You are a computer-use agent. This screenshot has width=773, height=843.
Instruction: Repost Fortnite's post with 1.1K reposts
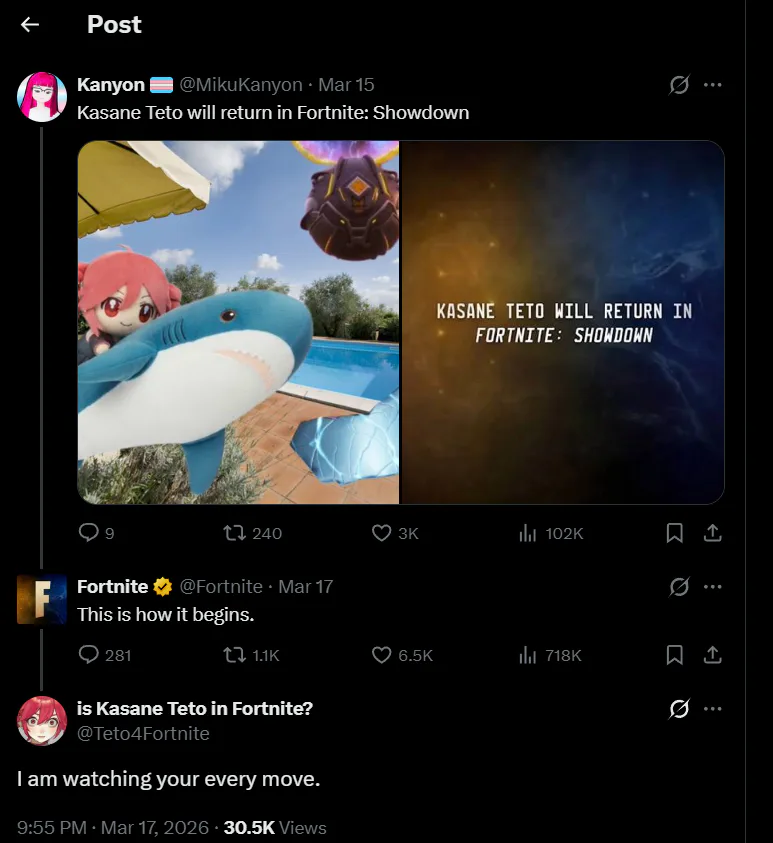pyautogui.click(x=234, y=655)
